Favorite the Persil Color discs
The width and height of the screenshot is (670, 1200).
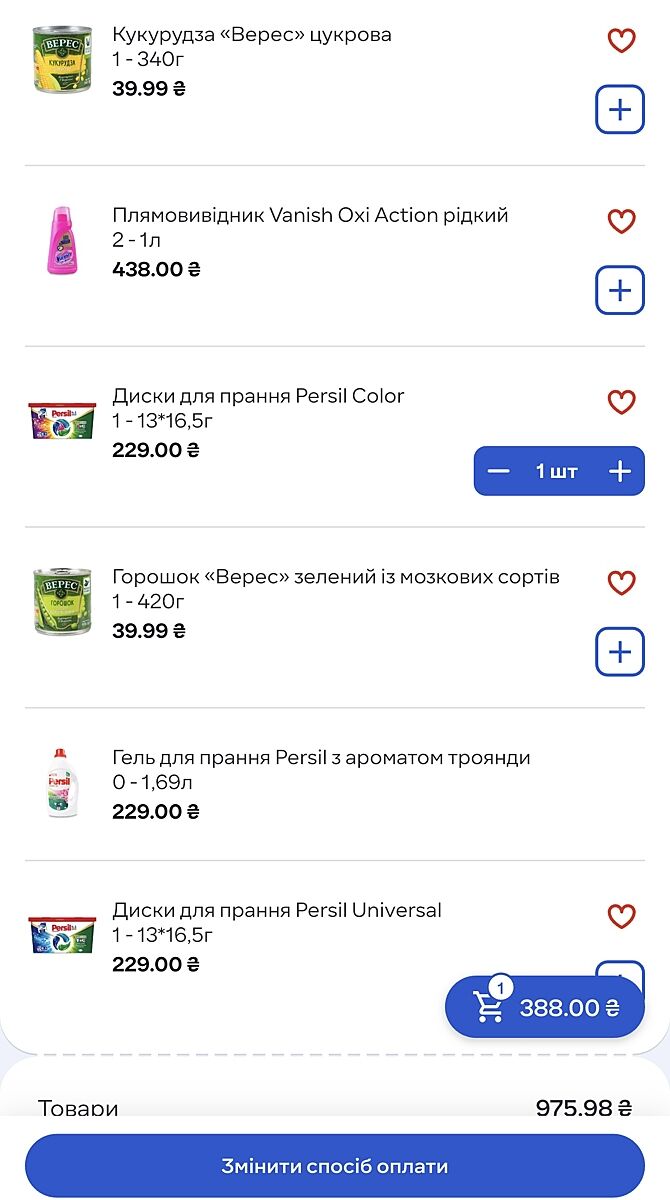coord(621,402)
